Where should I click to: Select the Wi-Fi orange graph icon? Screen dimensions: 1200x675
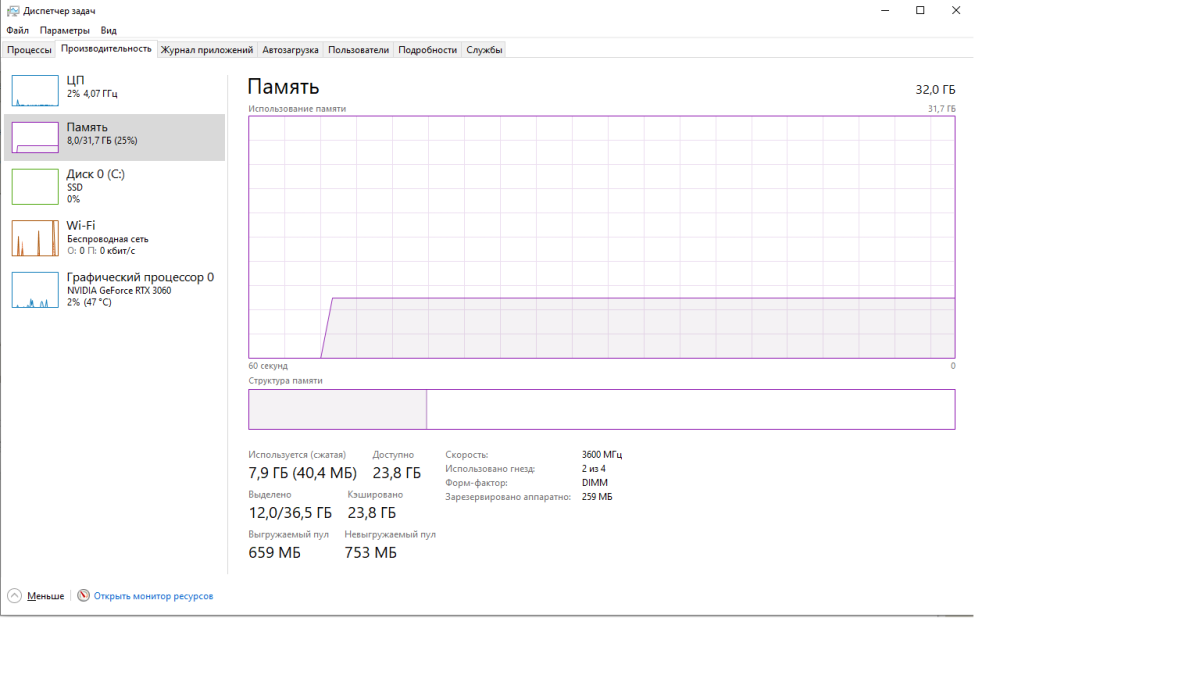[35, 238]
